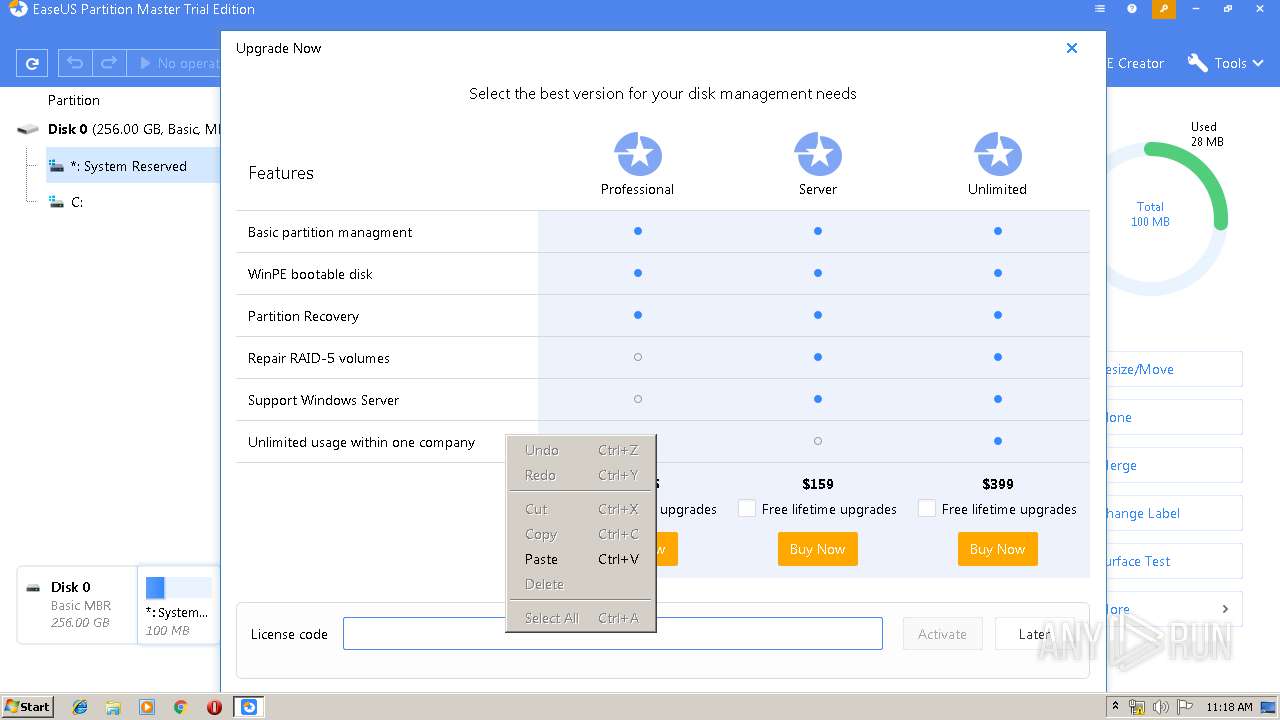The width and height of the screenshot is (1280, 720).
Task: Click the refresh disk toolbar icon
Action: coord(32,63)
